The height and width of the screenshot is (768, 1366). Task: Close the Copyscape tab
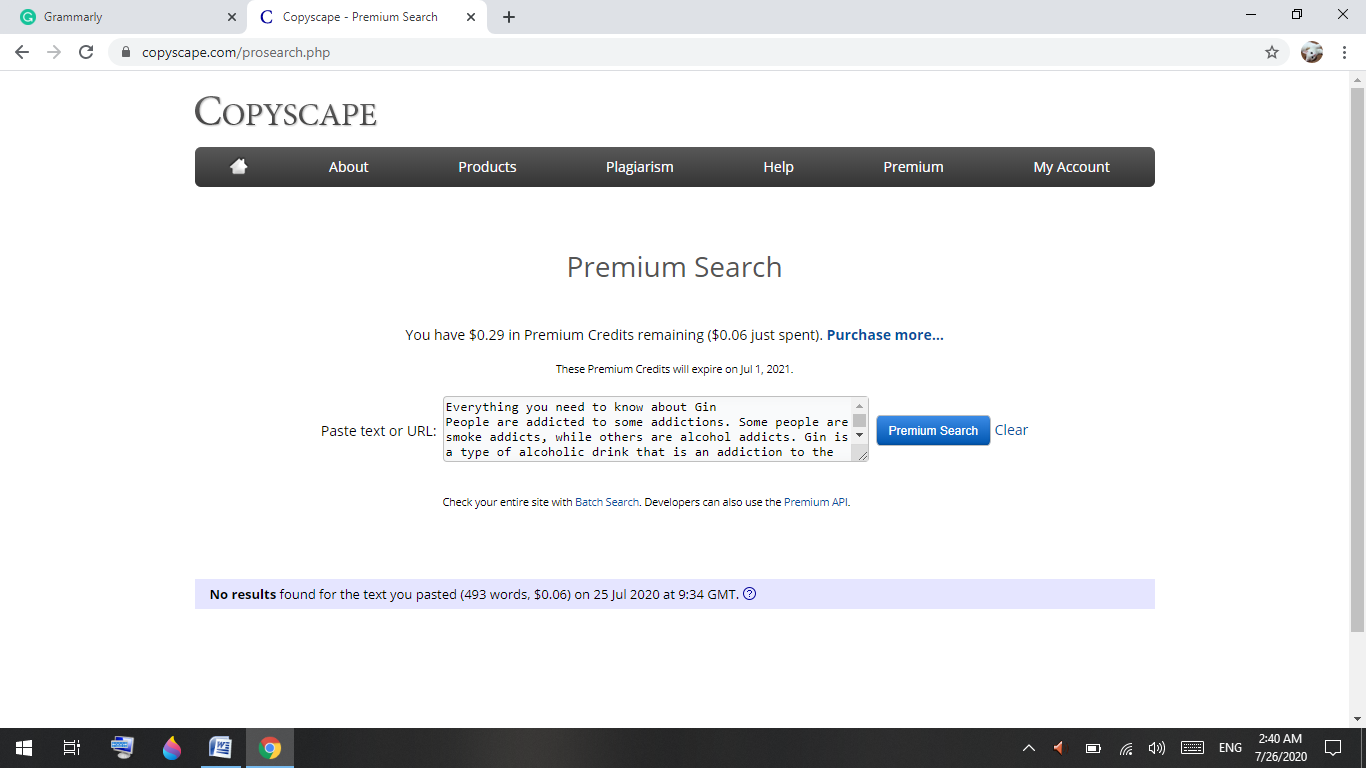(x=471, y=17)
